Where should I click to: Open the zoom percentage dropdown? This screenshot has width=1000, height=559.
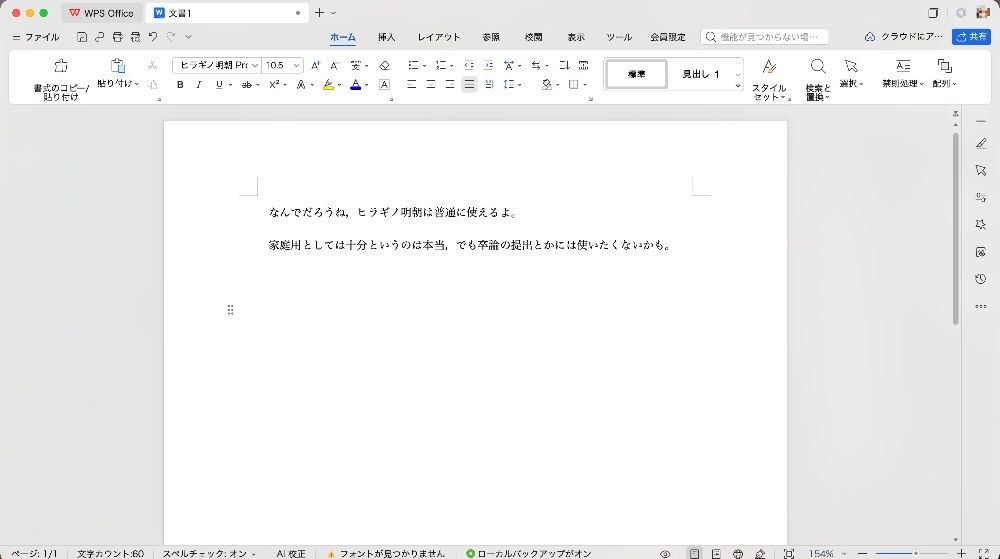[844, 554]
